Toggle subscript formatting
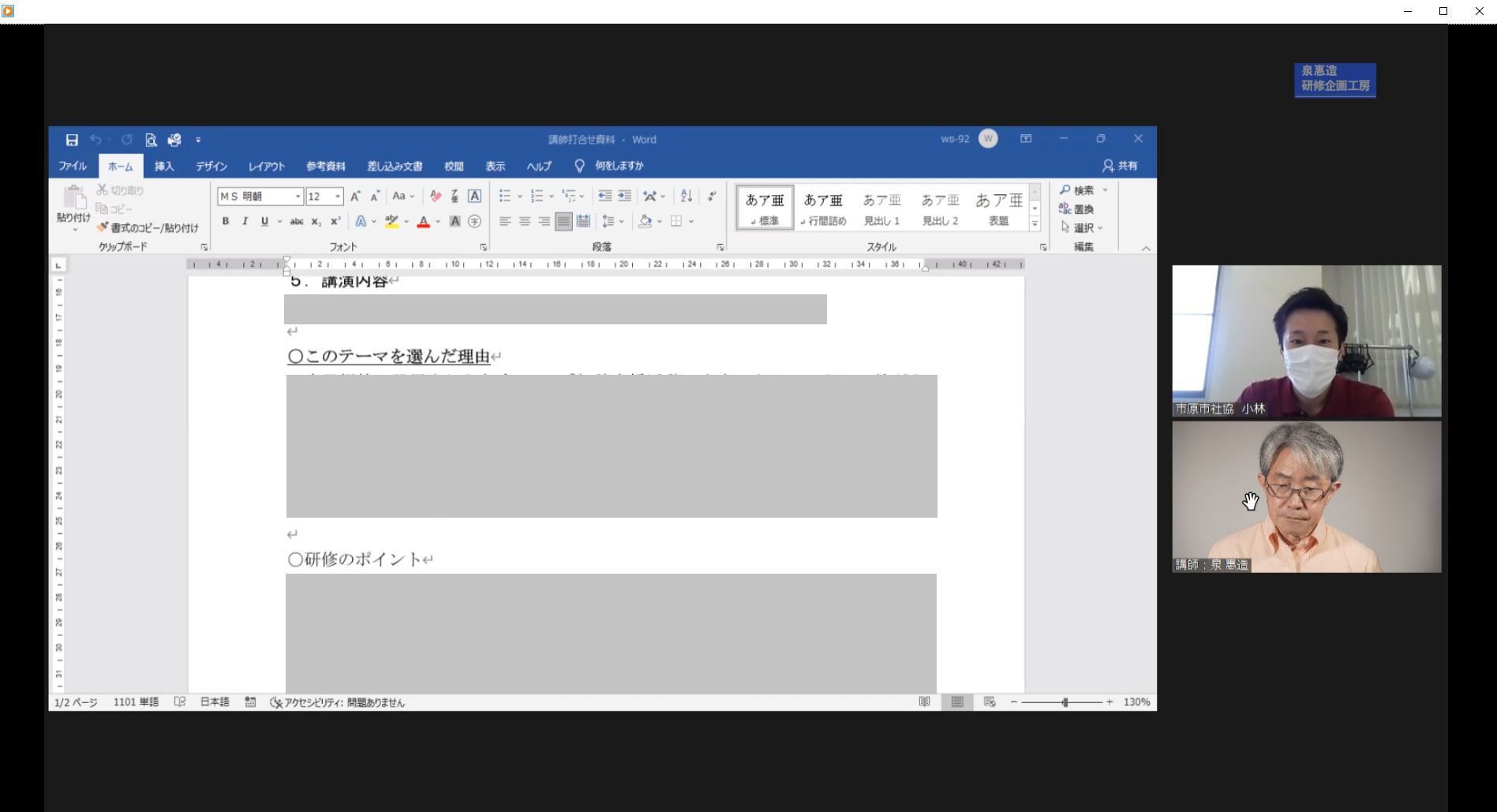1497x812 pixels. pyautogui.click(x=316, y=221)
